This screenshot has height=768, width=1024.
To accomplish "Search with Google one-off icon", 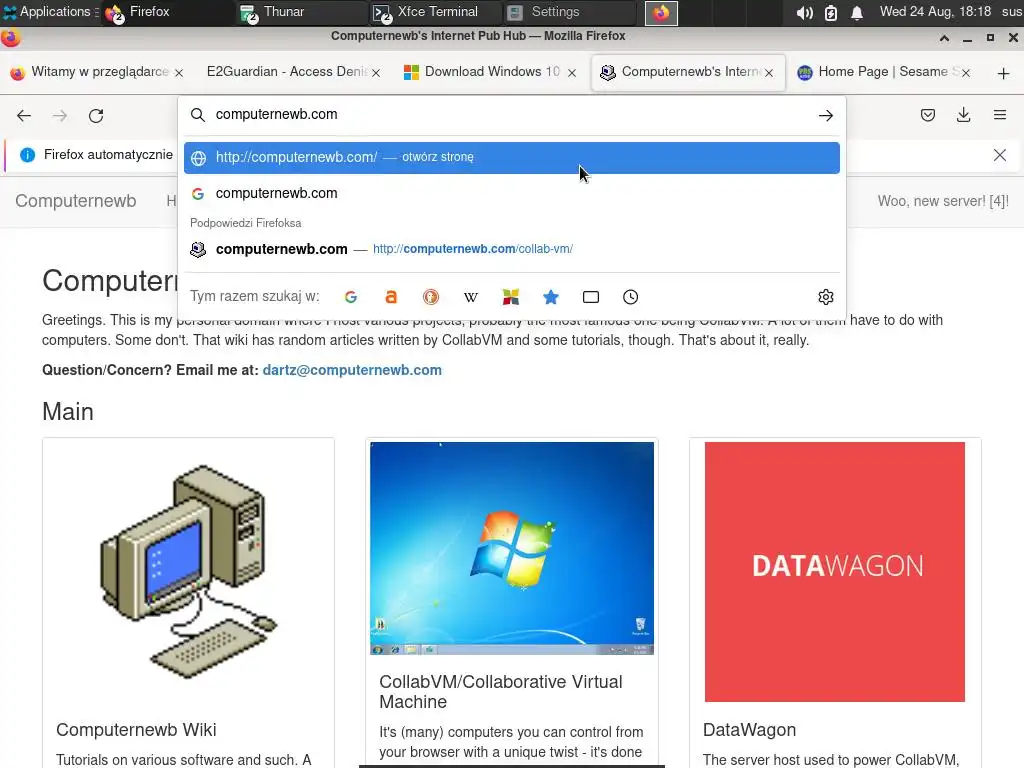I will [351, 297].
